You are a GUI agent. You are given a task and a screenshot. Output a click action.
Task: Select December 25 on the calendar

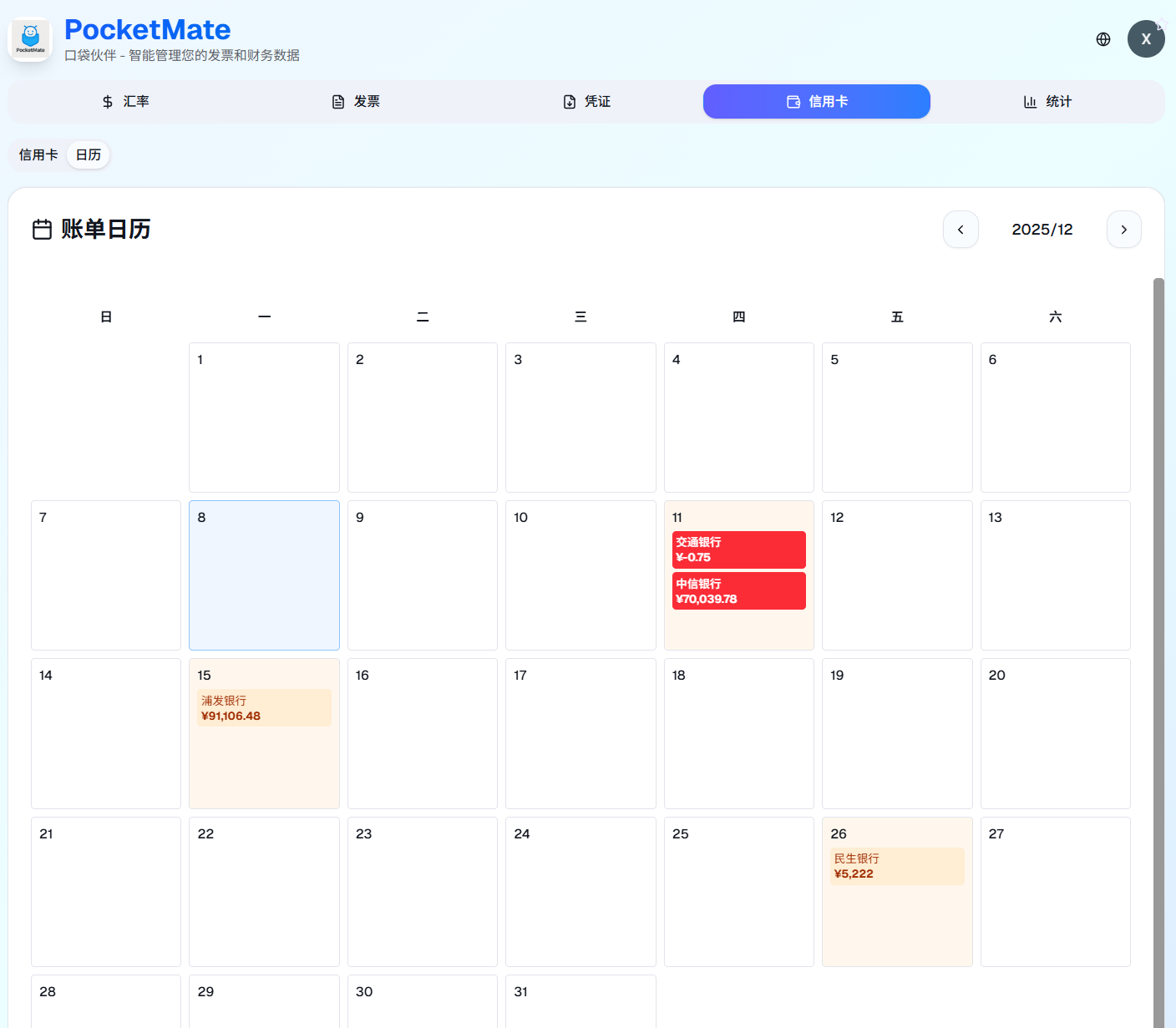click(x=738, y=891)
